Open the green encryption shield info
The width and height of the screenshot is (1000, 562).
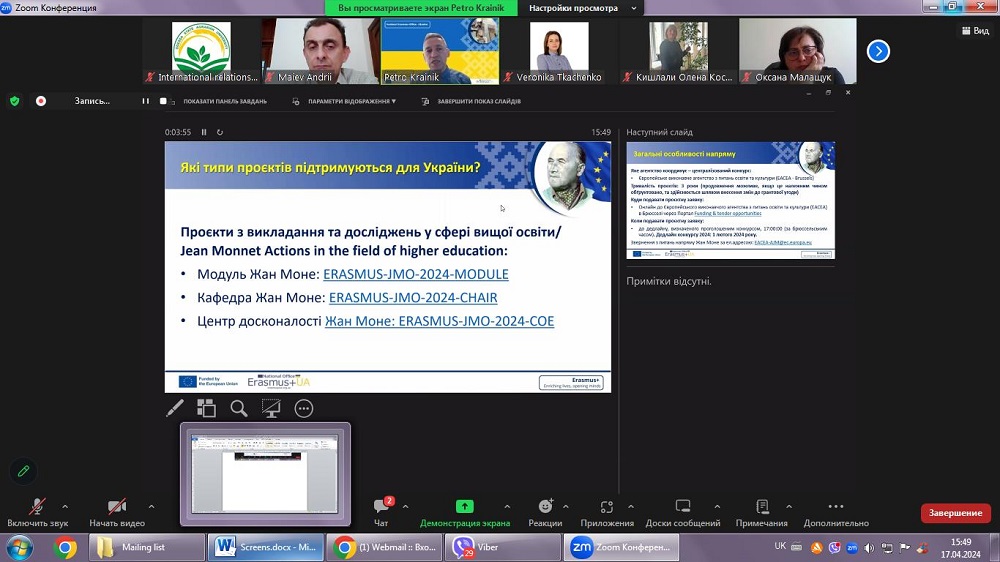pos(15,101)
